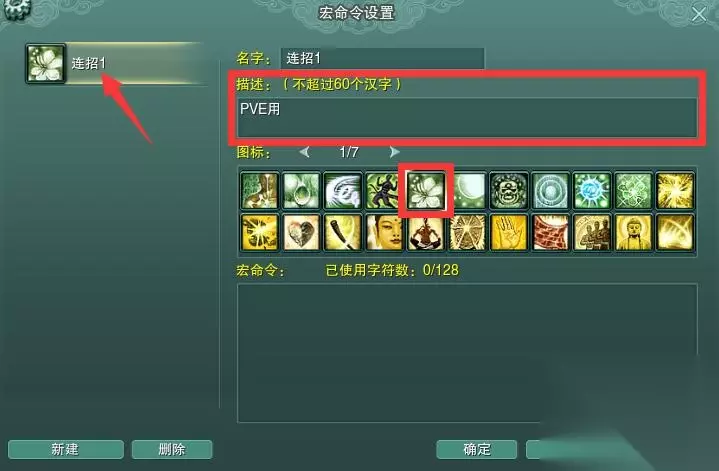The image size is (719, 471).
Task: Select the Buddha face icon
Action: [384, 232]
